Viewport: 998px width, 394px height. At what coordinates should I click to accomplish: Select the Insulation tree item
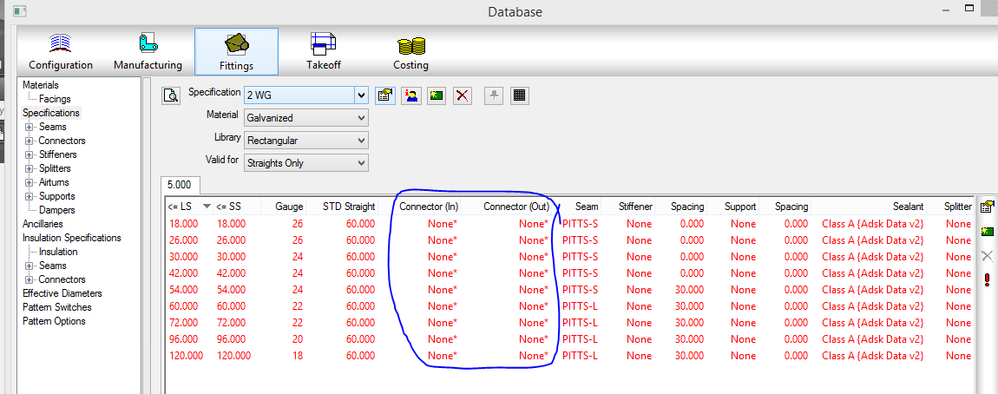pos(58,252)
